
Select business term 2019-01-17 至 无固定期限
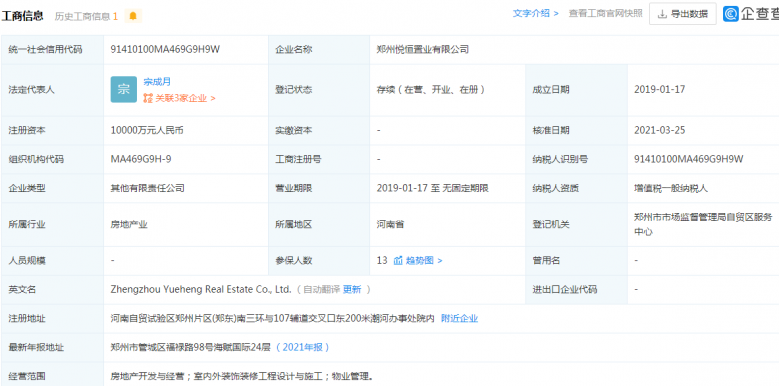[x=433, y=188]
